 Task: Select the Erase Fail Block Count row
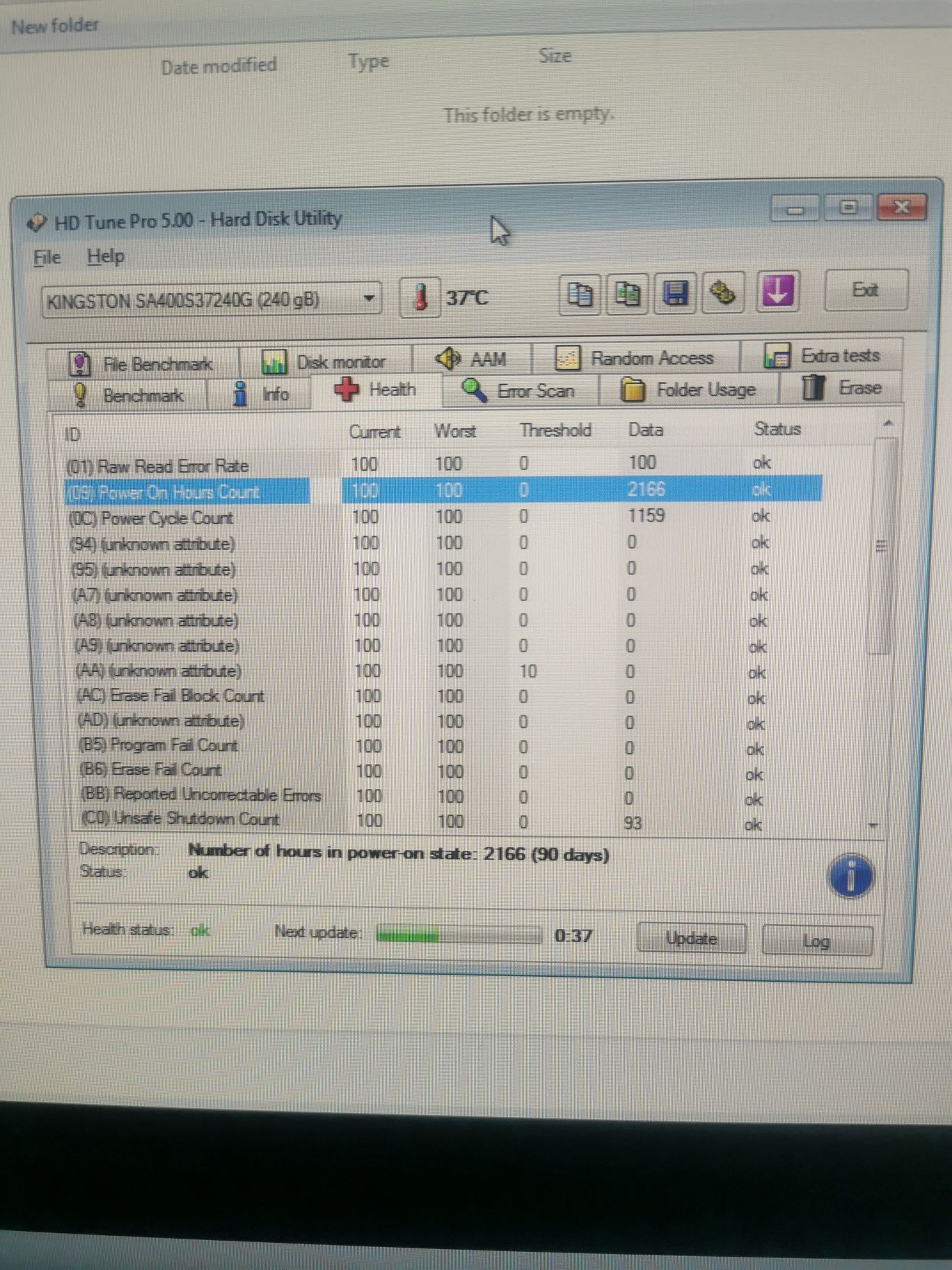(x=444, y=696)
